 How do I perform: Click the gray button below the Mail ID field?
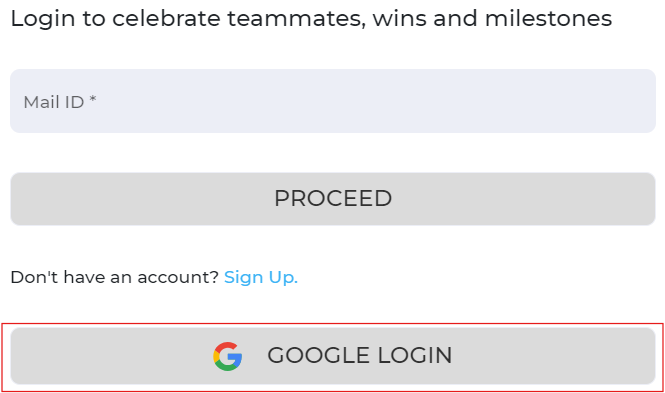[333, 198]
